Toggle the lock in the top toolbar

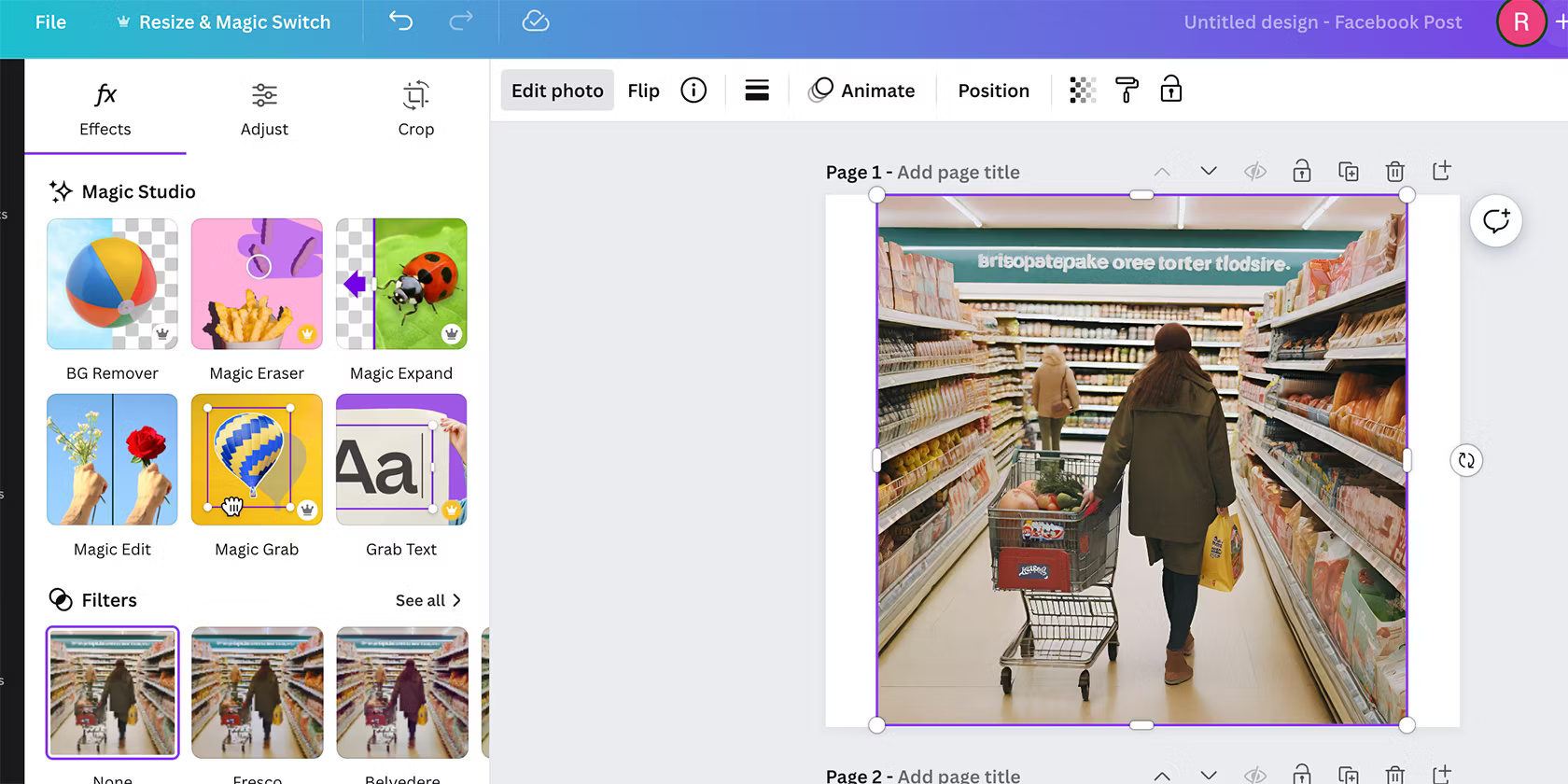(1170, 91)
